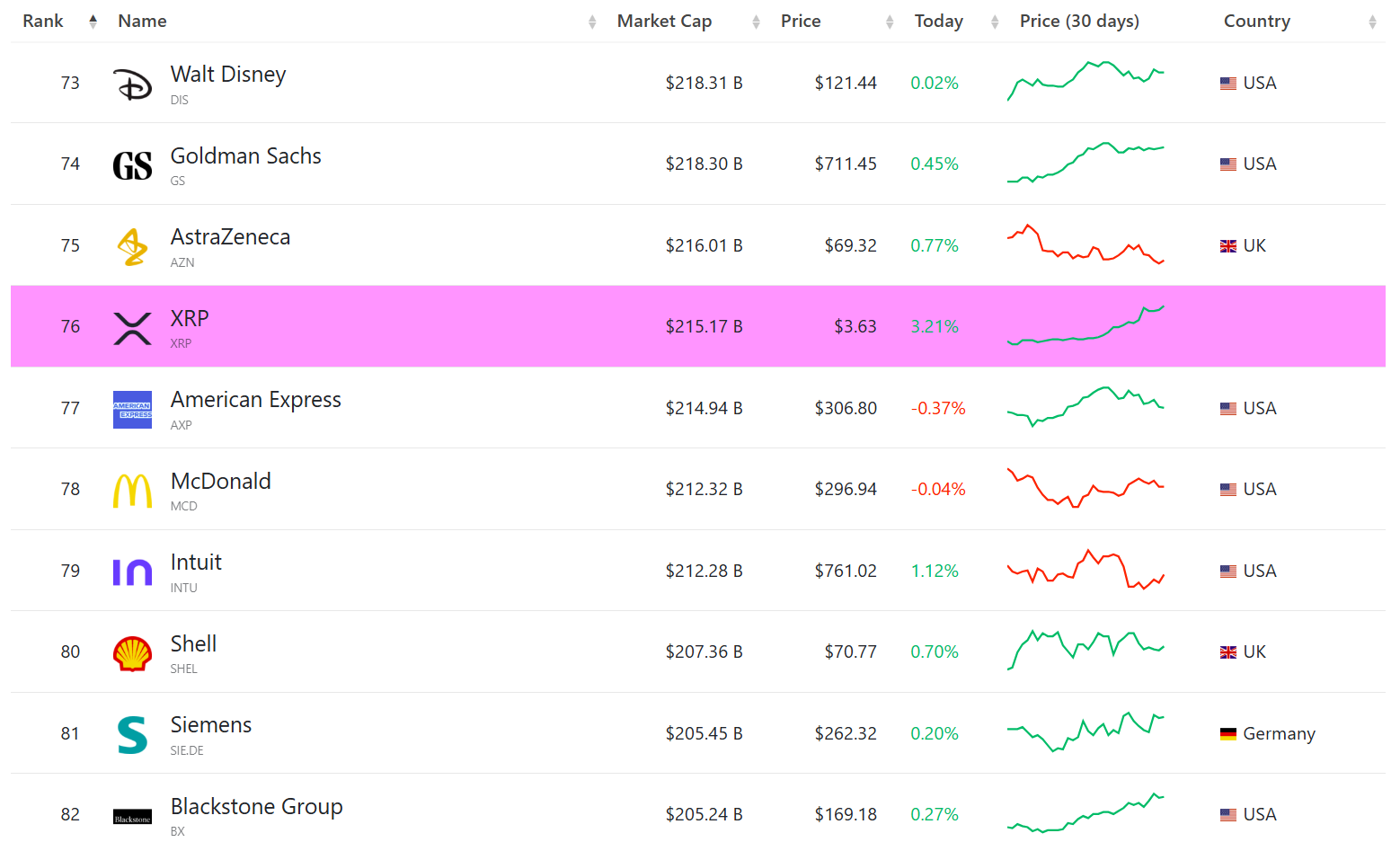The image size is (1400, 842).
Task: Click the Goldman Sachs GS logo
Action: pos(133,165)
